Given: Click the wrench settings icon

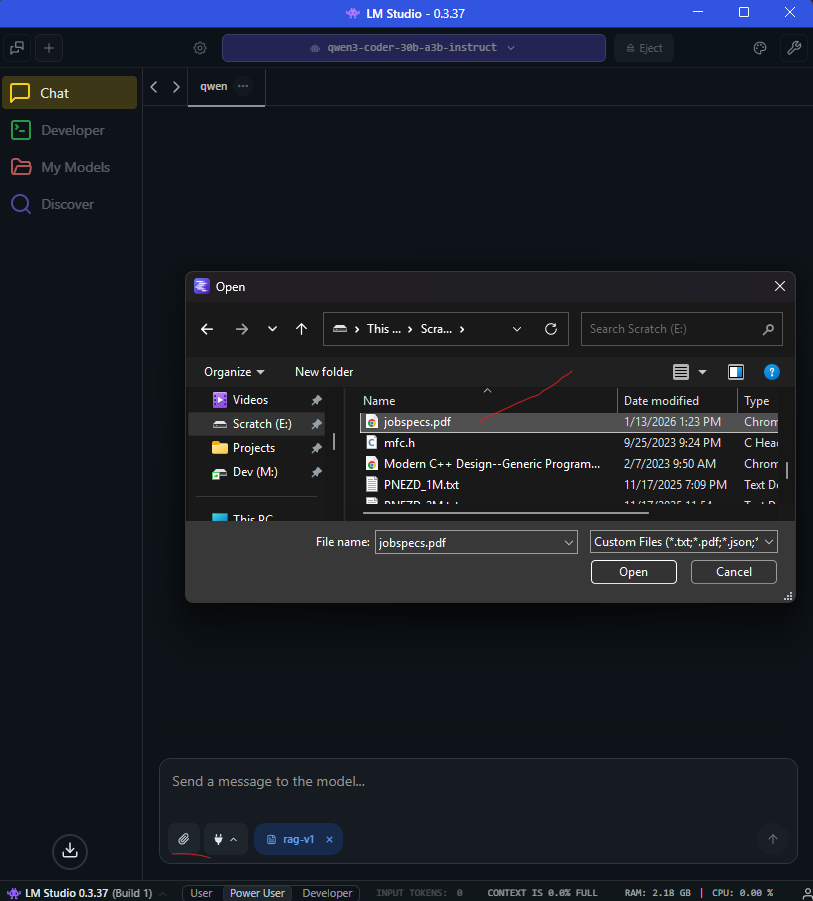Looking at the screenshot, I should 794,48.
